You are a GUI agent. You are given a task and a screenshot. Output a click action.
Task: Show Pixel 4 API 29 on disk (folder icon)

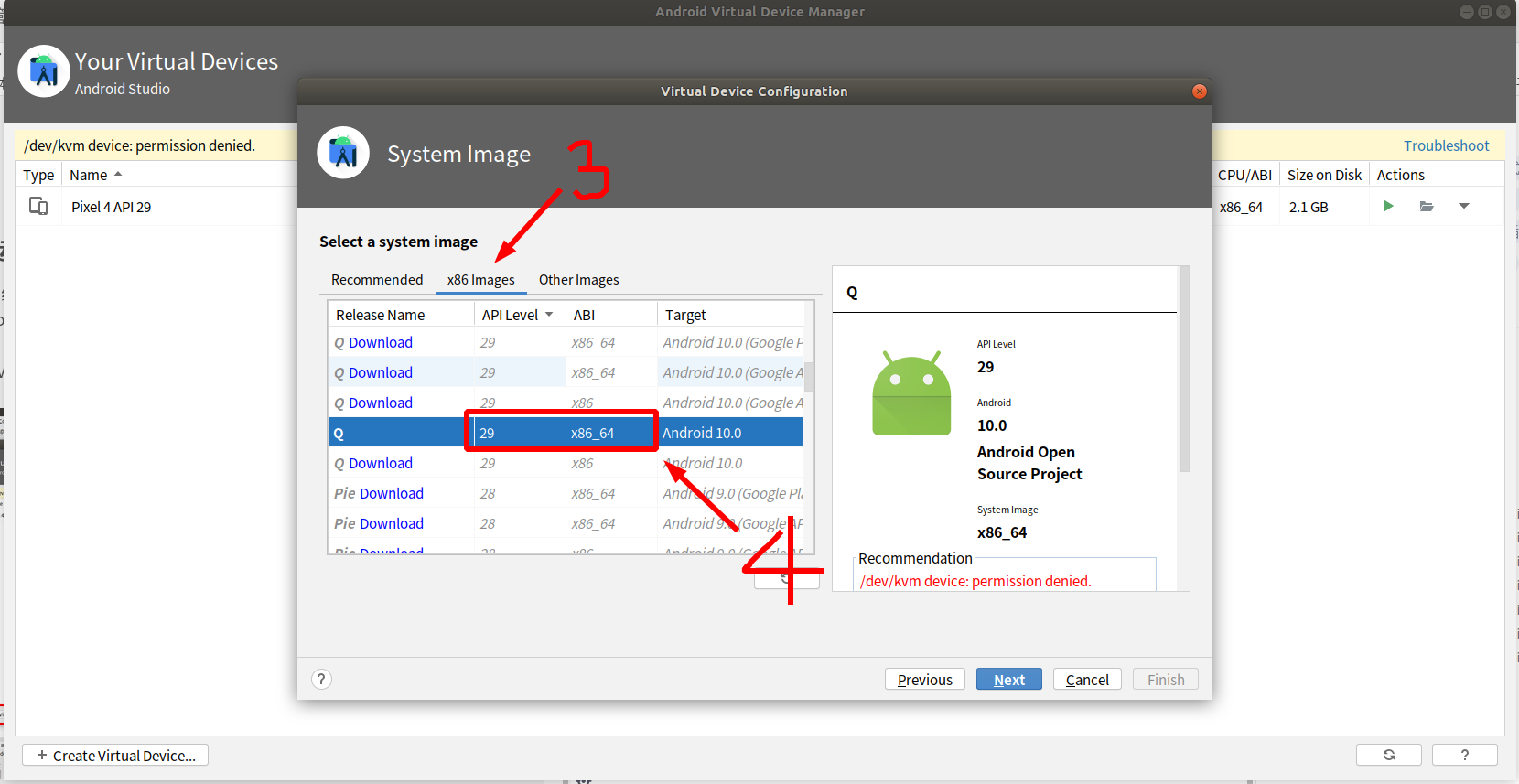[1427, 207]
